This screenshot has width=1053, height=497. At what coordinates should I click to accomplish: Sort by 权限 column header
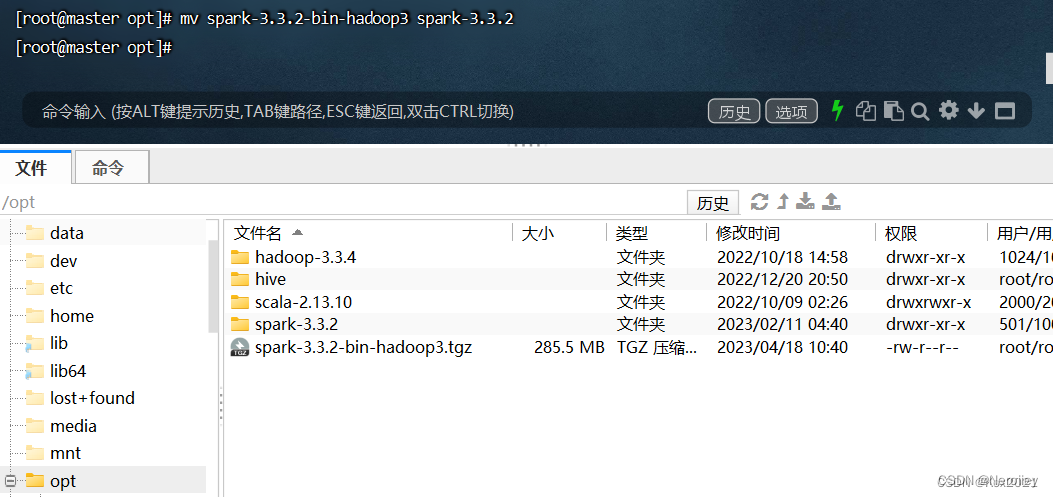901,233
